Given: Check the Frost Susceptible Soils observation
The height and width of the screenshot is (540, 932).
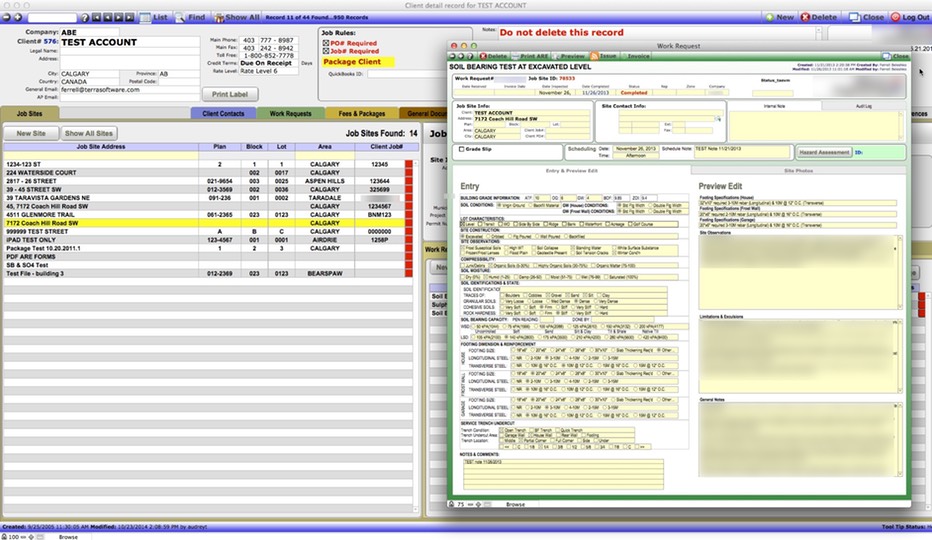Looking at the screenshot, I should click(x=464, y=247).
